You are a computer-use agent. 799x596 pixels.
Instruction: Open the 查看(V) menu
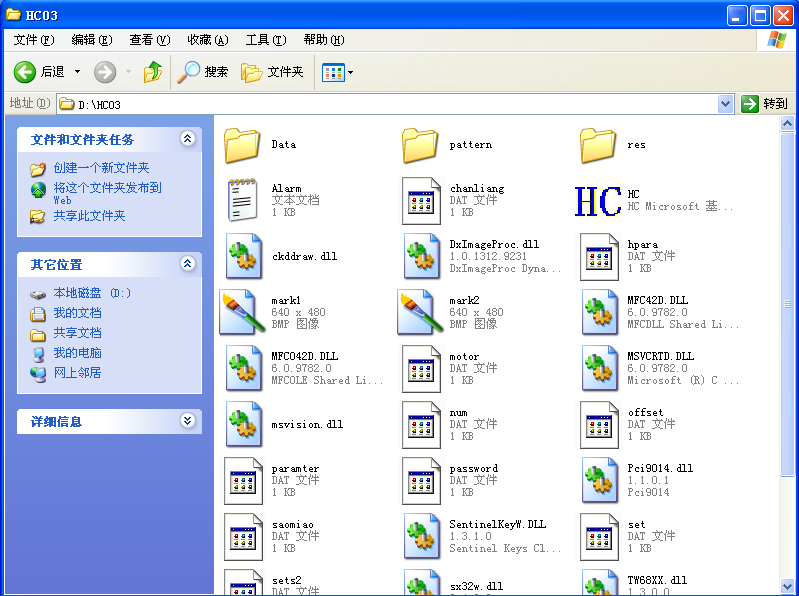click(x=149, y=40)
